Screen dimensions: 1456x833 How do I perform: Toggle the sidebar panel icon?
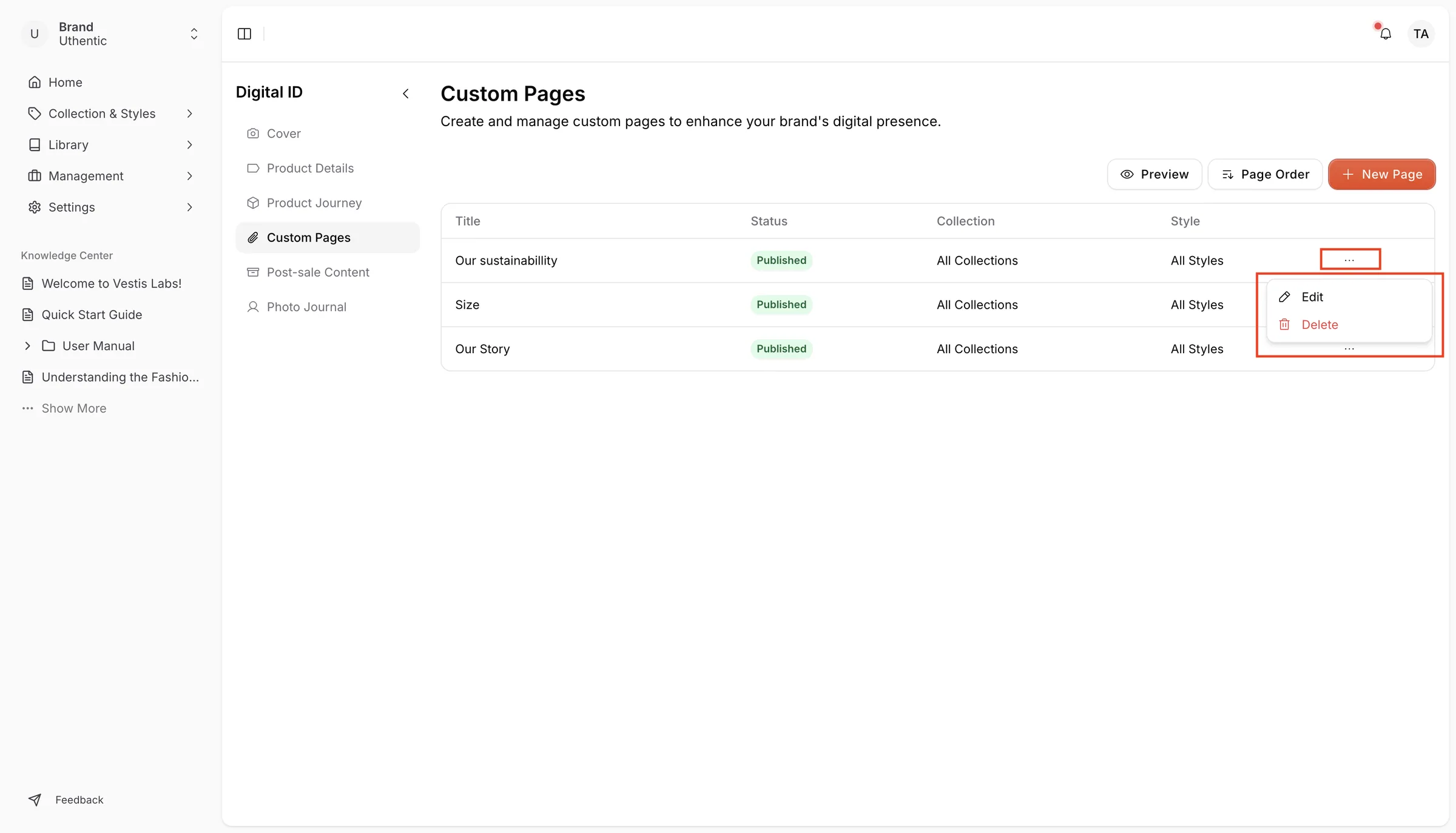244,34
